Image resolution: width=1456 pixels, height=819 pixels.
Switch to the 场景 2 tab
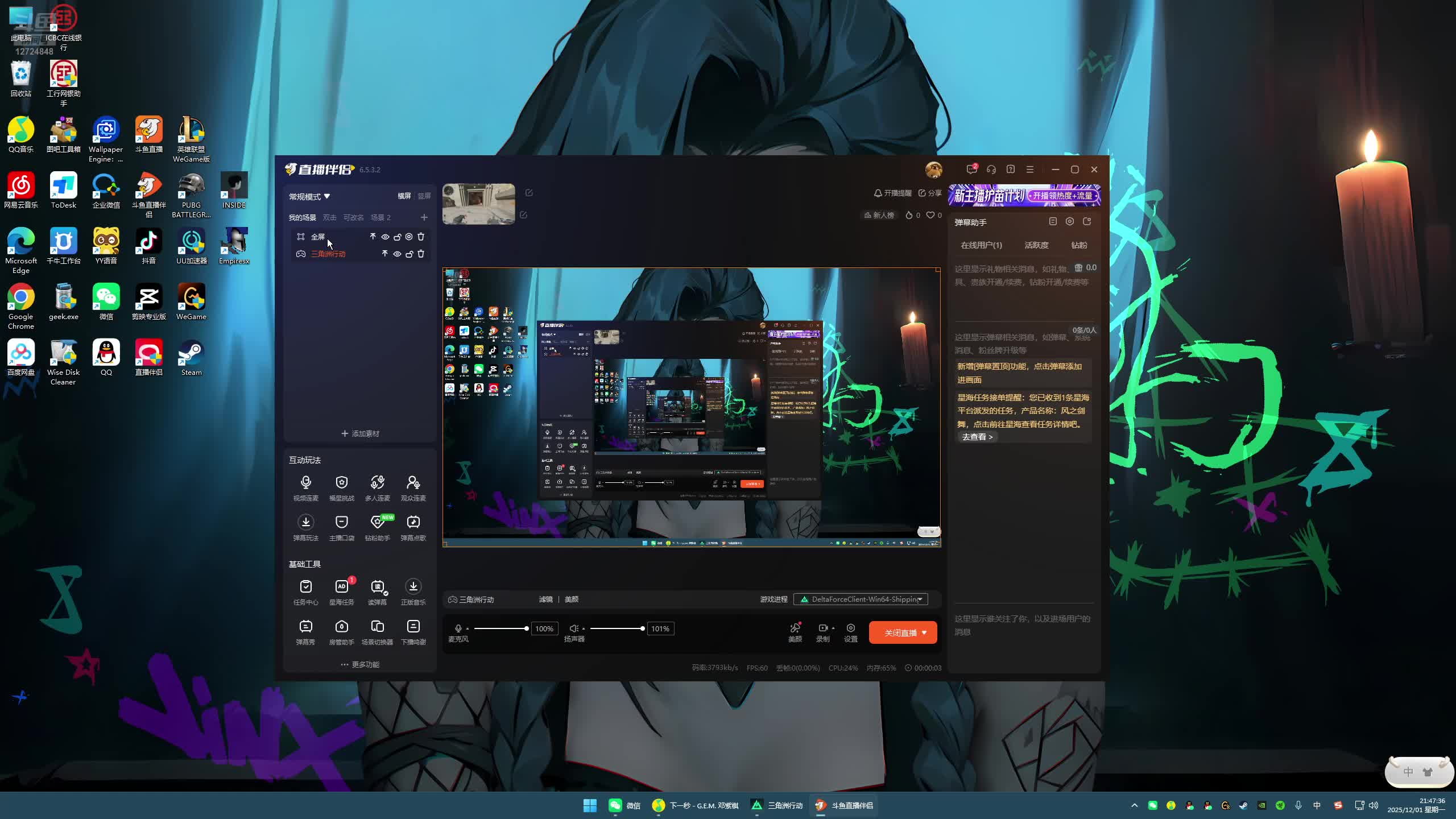coord(380,217)
